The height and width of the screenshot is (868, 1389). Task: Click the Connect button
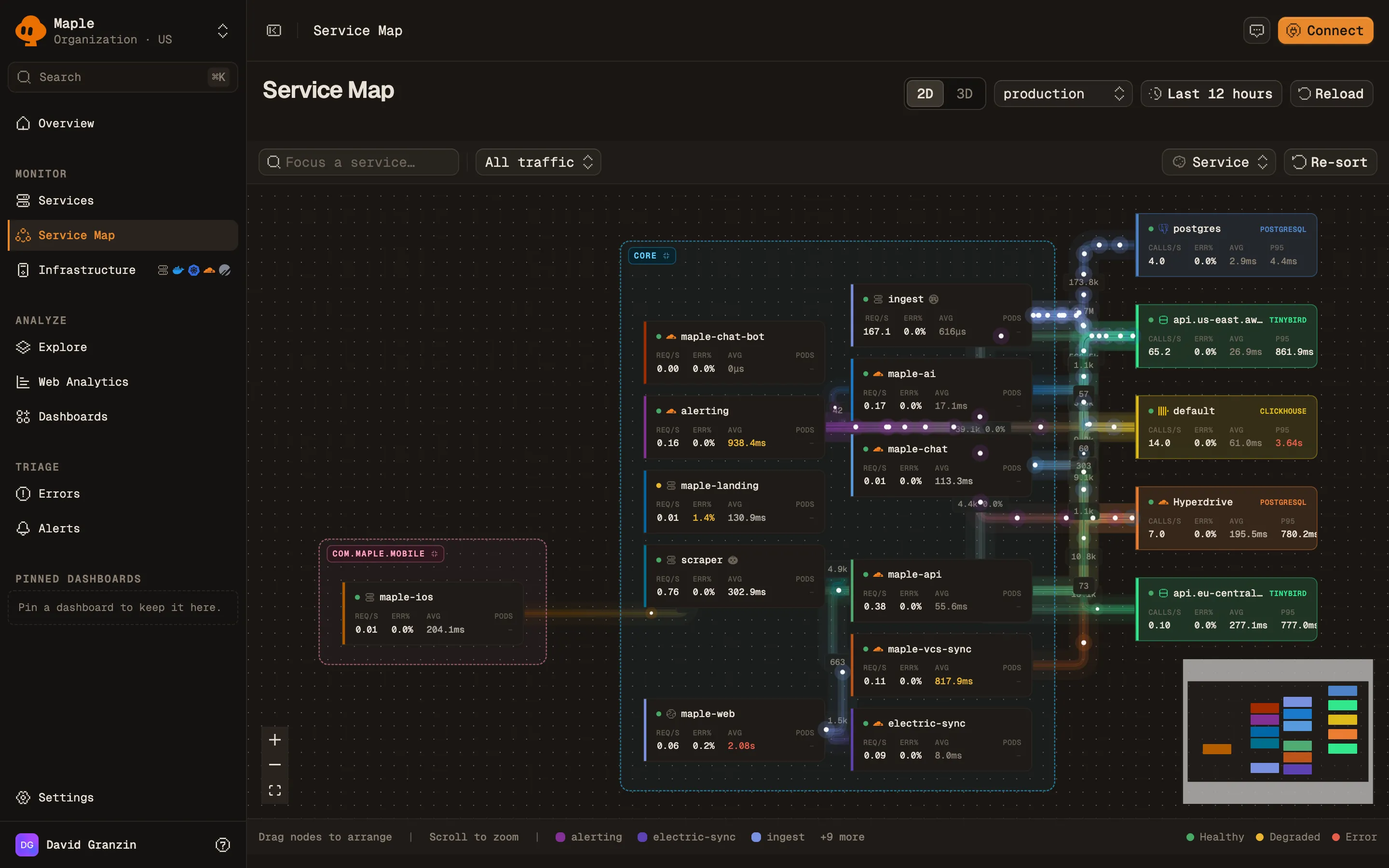tap(1325, 30)
